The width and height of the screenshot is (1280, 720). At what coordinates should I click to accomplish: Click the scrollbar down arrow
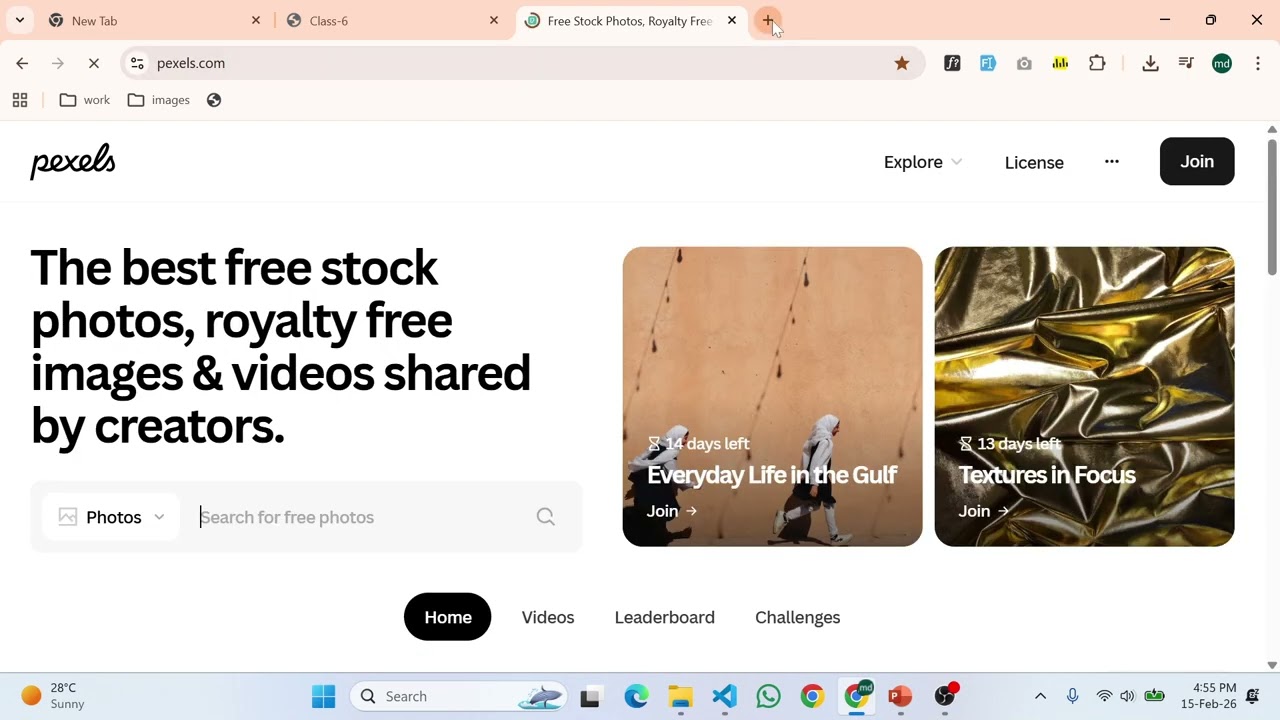[1272, 665]
